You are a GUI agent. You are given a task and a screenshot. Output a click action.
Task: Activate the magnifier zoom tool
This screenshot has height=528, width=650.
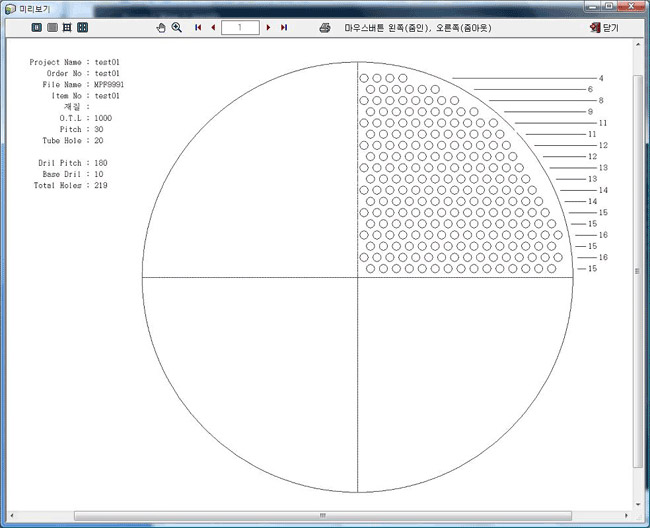[177, 27]
